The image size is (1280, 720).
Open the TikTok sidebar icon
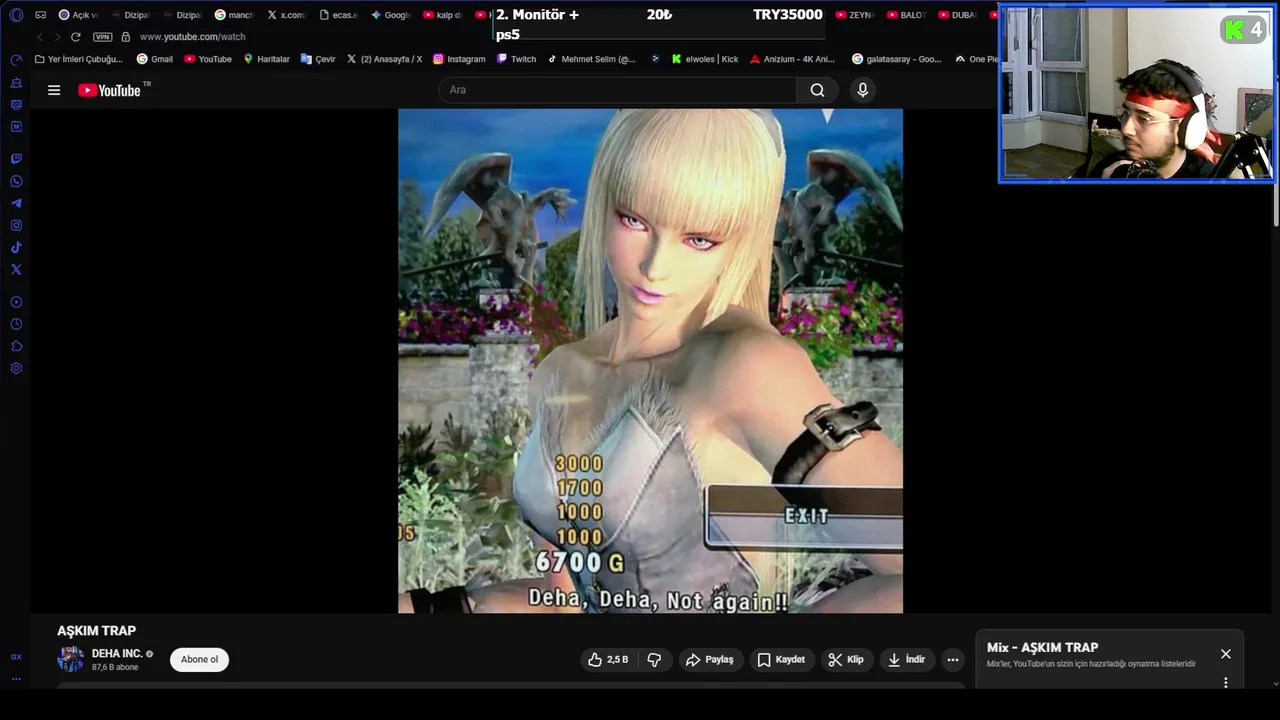16,247
